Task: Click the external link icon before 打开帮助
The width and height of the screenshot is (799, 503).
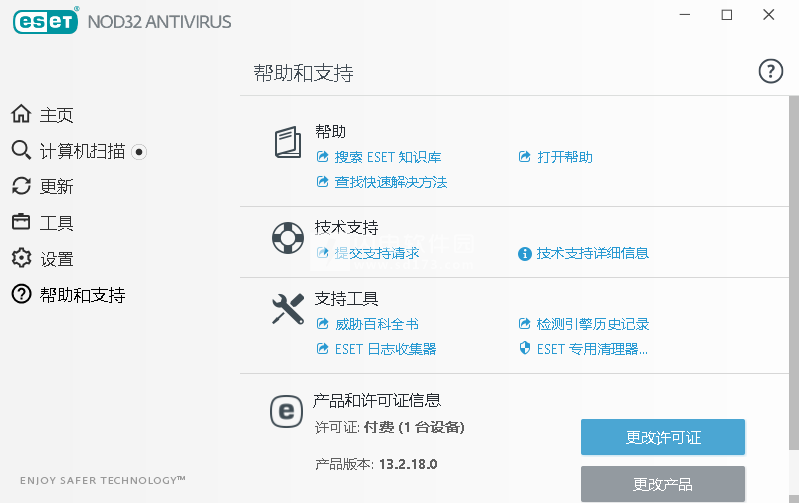Action: tap(524, 157)
